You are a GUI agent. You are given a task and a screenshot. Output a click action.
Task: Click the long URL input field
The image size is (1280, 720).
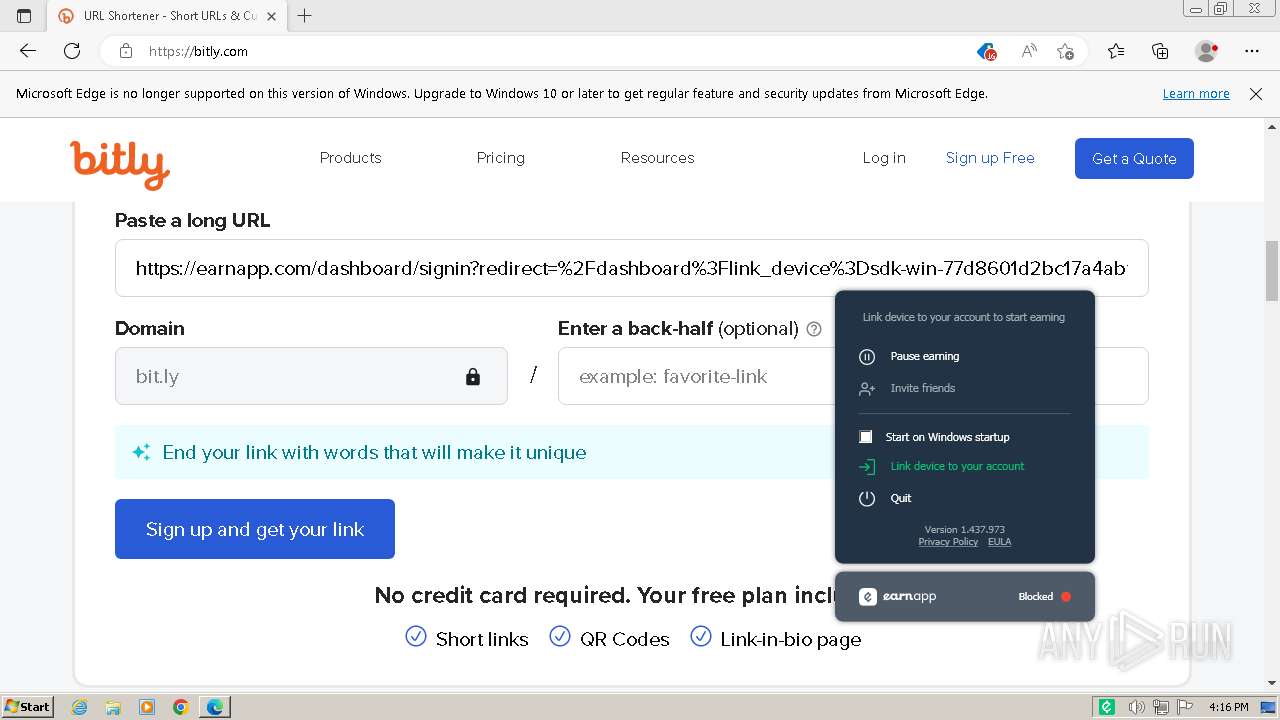pos(631,268)
